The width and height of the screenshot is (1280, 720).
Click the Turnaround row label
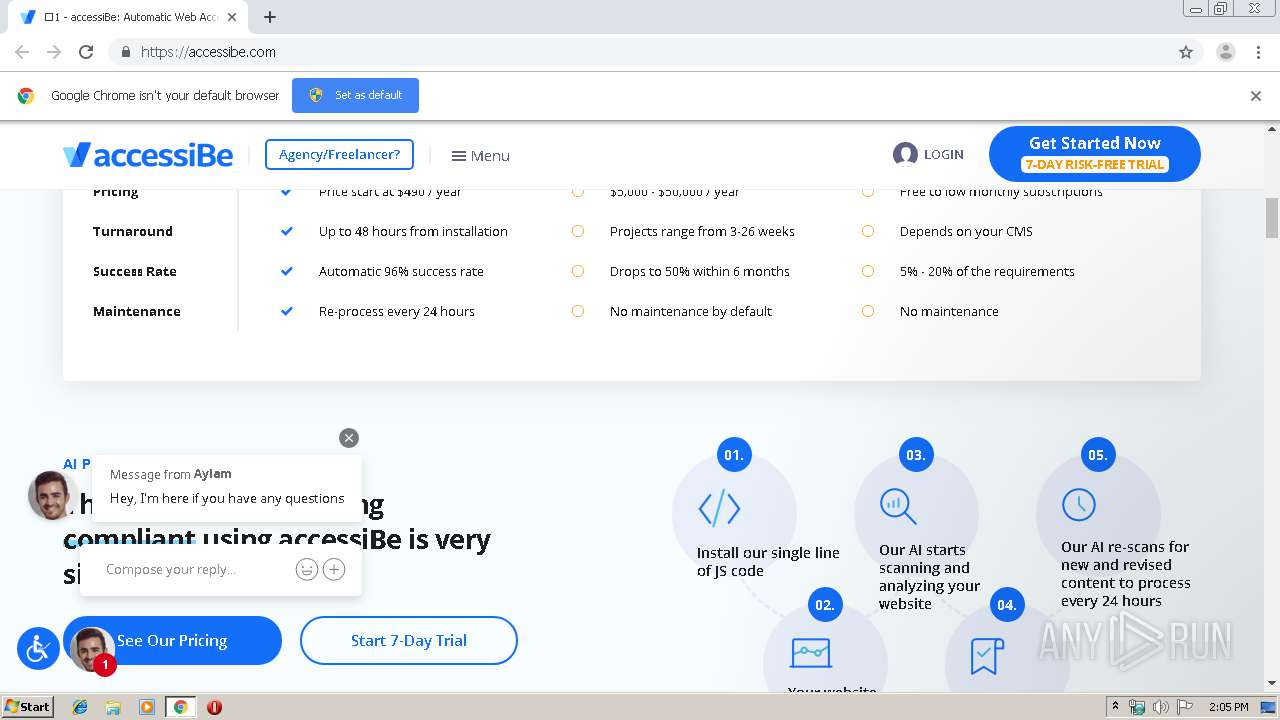[x=133, y=231]
